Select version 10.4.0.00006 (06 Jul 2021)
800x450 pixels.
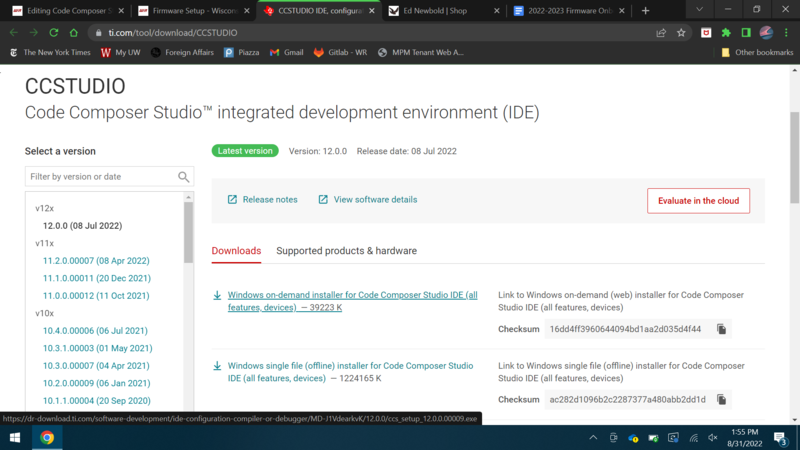95,331
